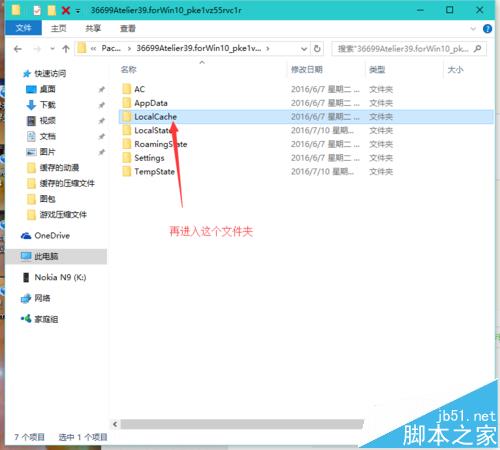This screenshot has height=450, width=500.
Task: Open the 文件 ribbon tab
Action: point(23,28)
